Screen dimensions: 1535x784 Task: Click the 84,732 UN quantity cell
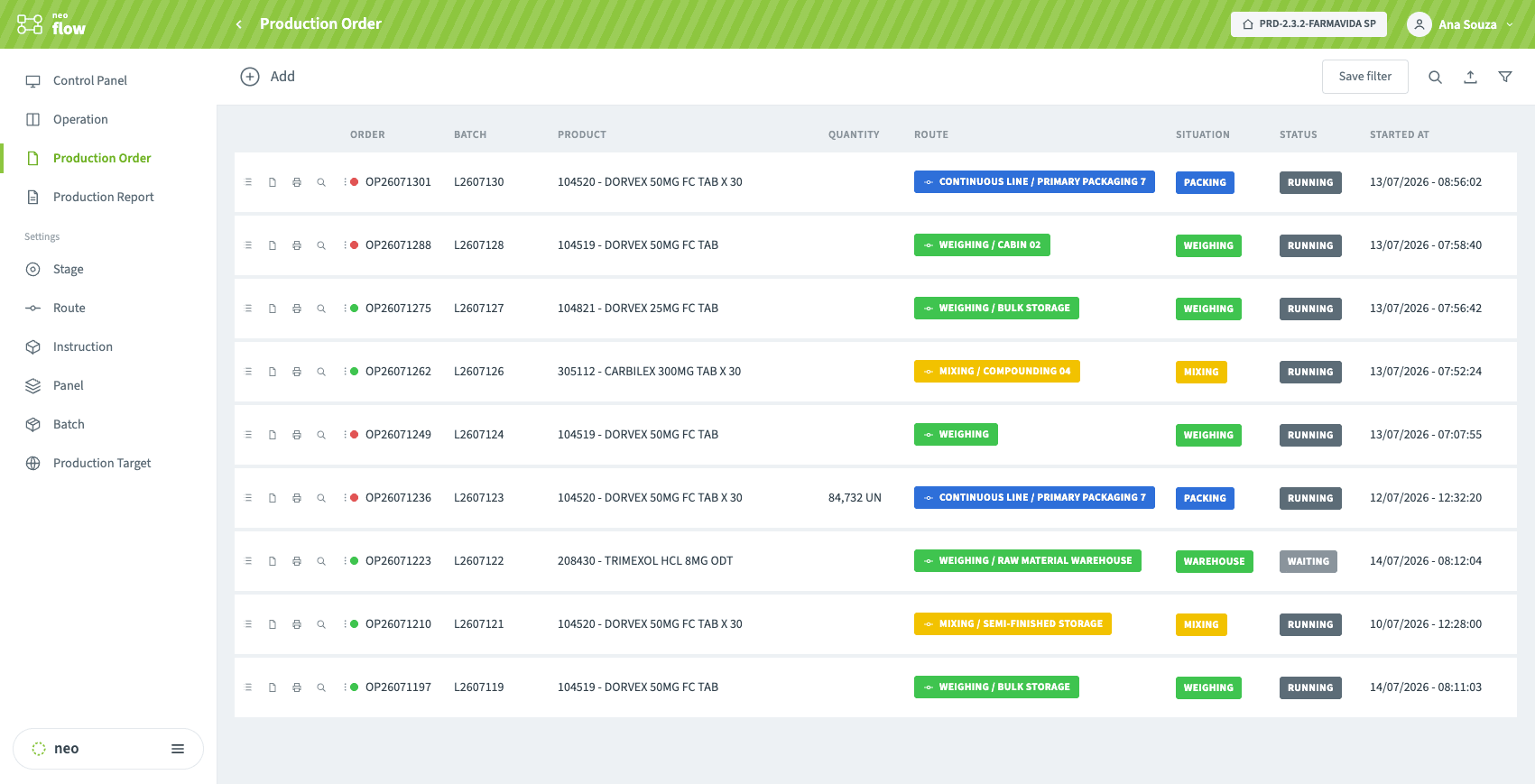tap(855, 498)
